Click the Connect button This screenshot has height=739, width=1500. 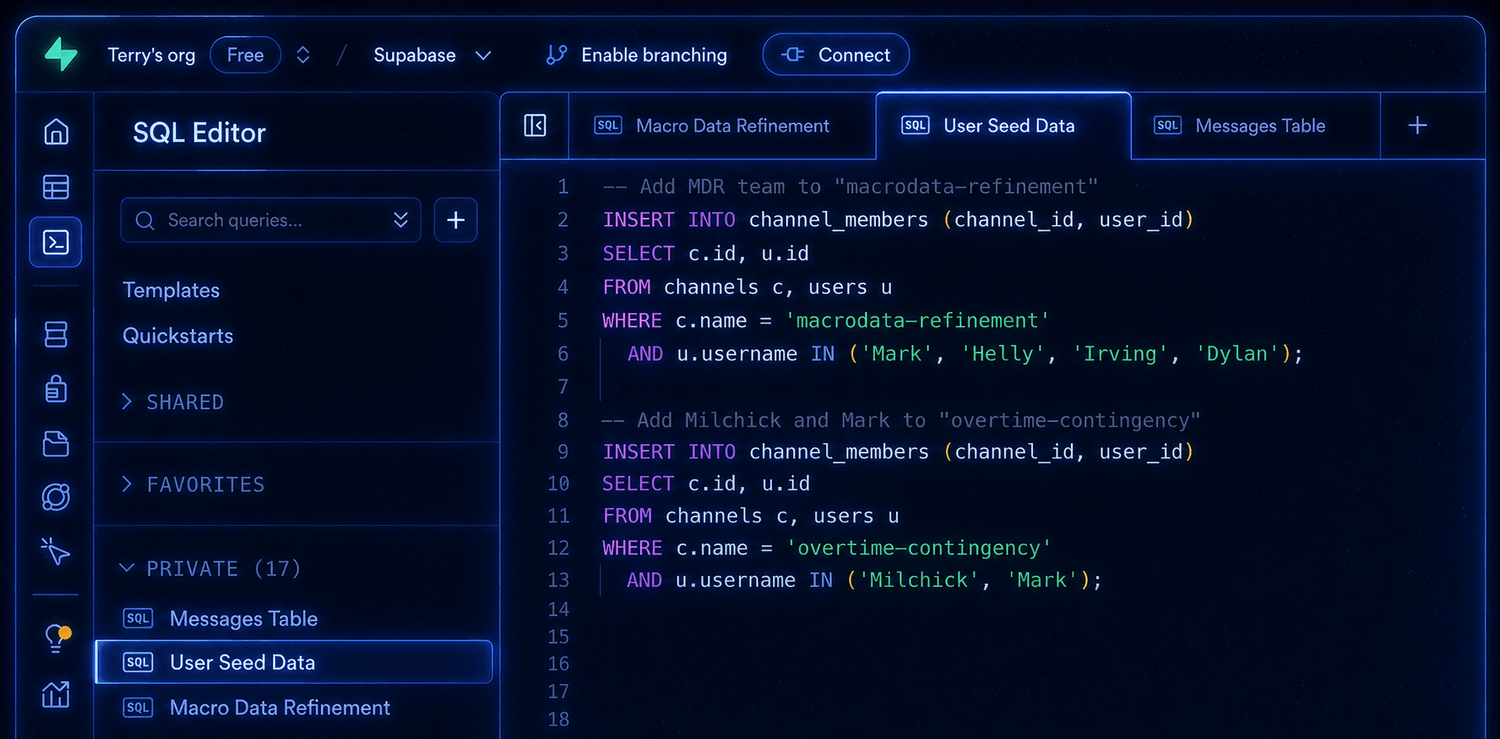pyautogui.click(x=836, y=55)
